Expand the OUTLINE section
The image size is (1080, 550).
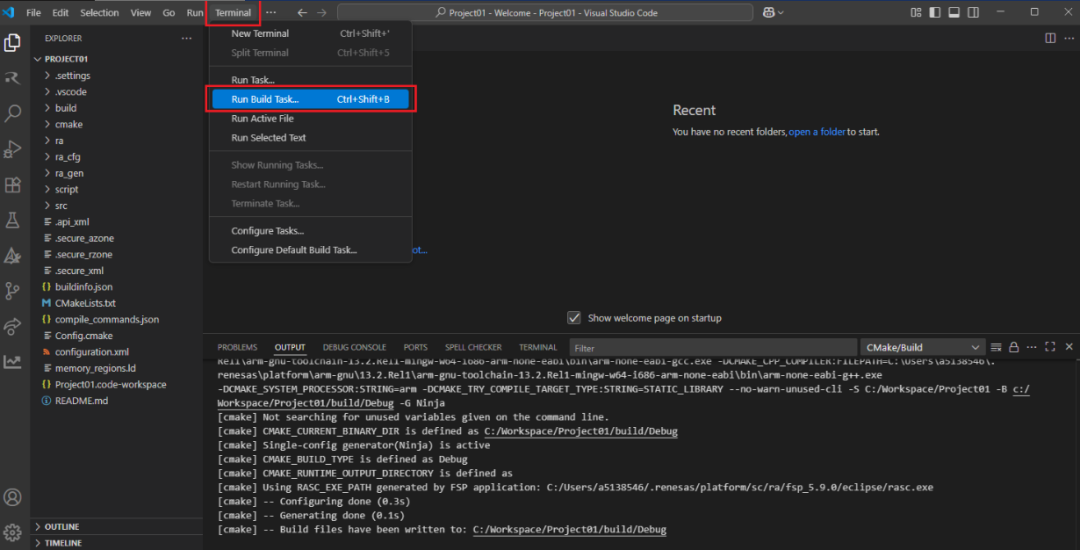click(x=61, y=526)
